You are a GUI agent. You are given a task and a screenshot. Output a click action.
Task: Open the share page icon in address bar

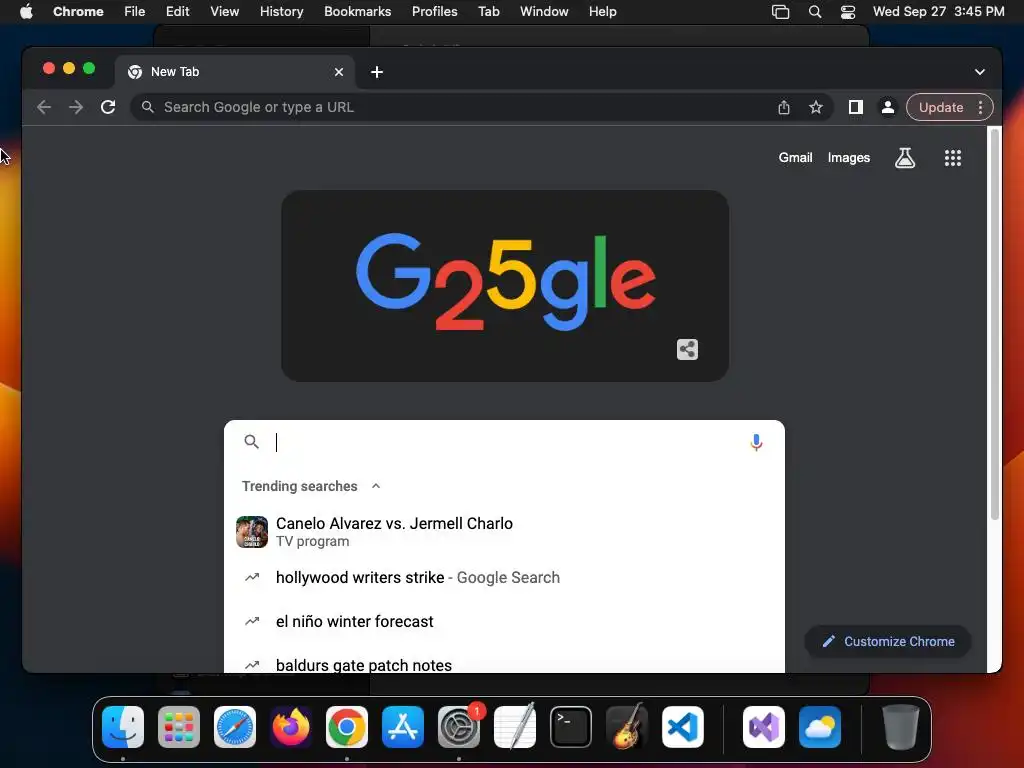pyautogui.click(x=784, y=107)
